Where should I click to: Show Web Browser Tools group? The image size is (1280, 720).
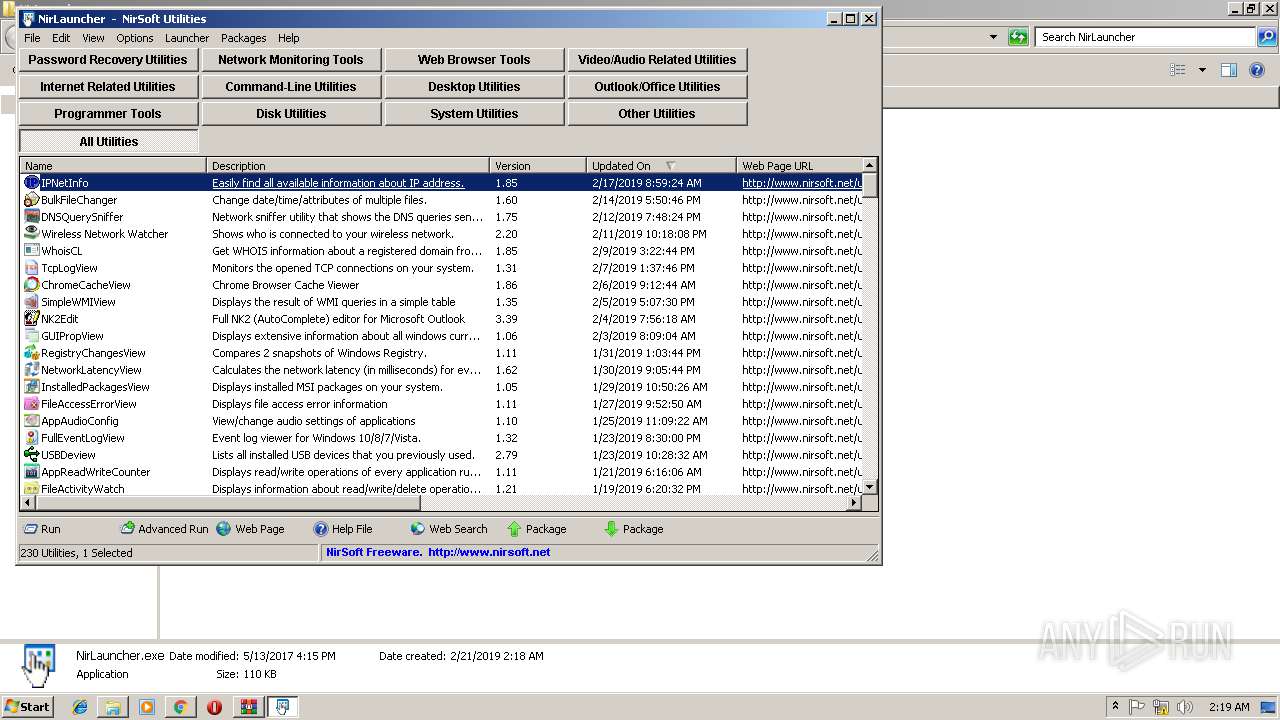point(474,59)
